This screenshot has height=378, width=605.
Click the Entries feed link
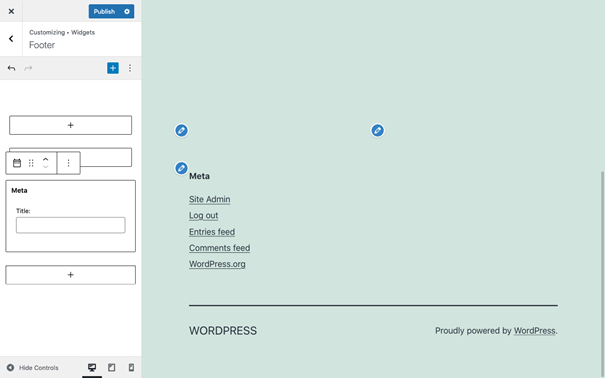(212, 232)
